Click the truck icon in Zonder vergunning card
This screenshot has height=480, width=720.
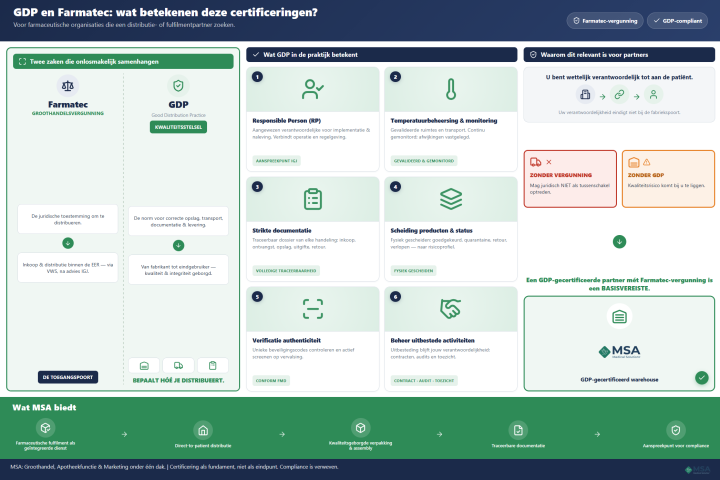[535, 162]
